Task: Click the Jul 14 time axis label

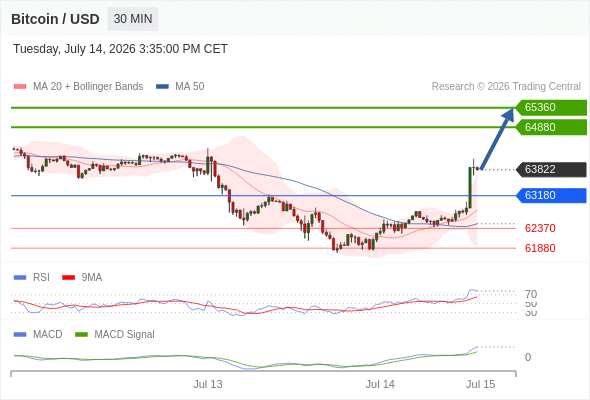Action: (x=380, y=384)
